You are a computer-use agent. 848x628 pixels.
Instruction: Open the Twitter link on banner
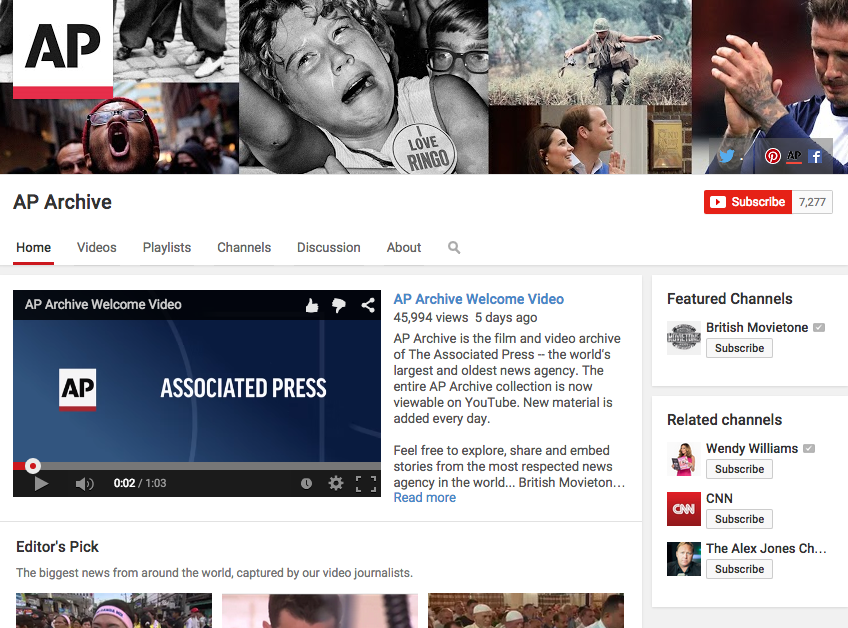click(727, 157)
